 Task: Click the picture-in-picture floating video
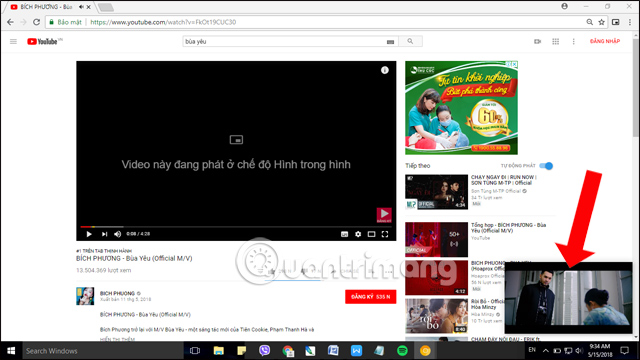pos(569,298)
